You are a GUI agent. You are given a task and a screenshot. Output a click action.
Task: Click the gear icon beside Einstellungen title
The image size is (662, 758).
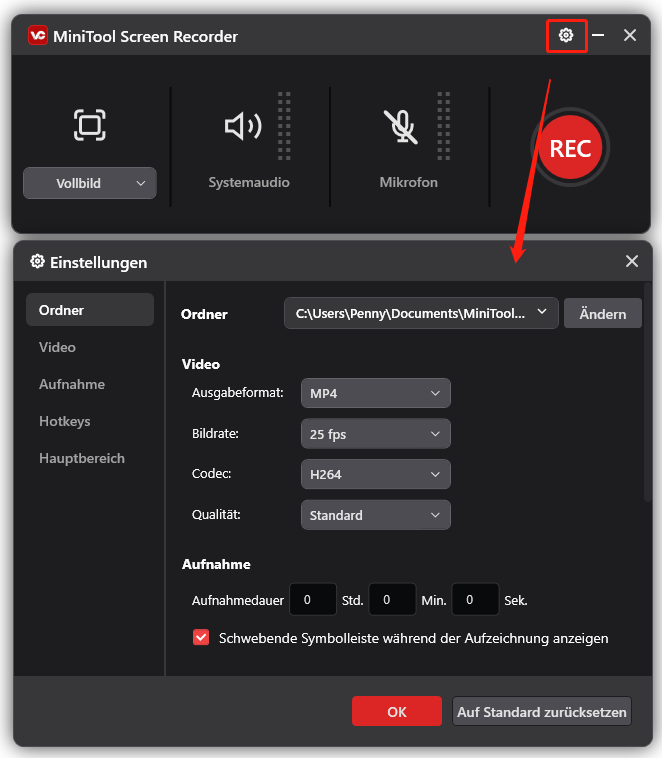point(37,262)
